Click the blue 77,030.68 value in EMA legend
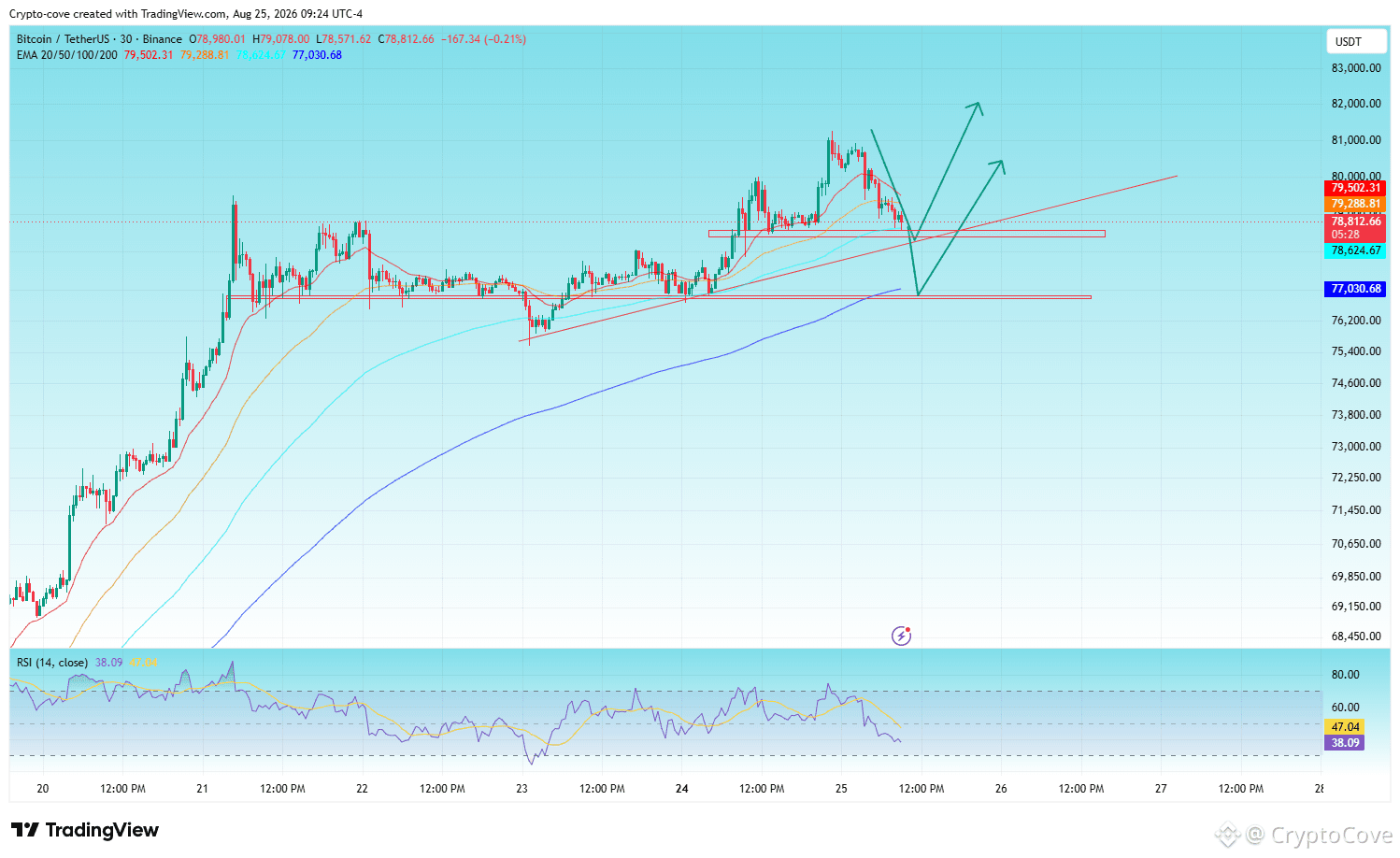 317,55
